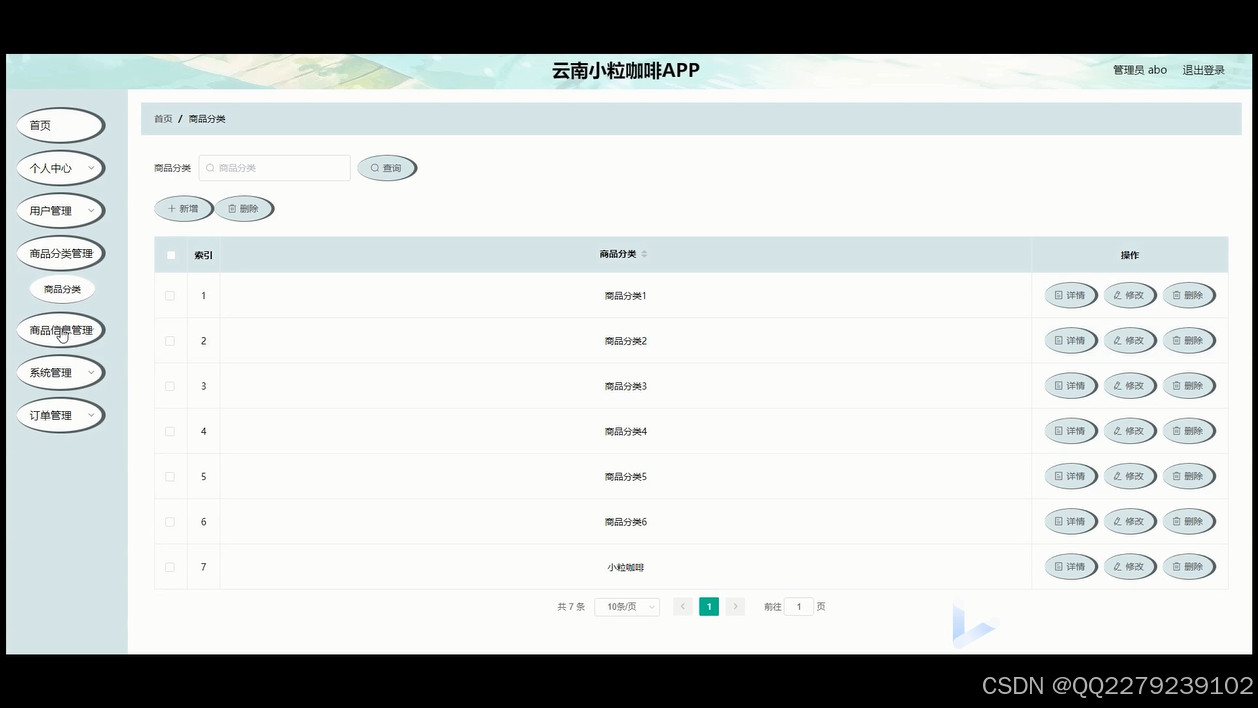Click 首页 in the breadcrumb
The image size is (1258, 708).
point(162,118)
